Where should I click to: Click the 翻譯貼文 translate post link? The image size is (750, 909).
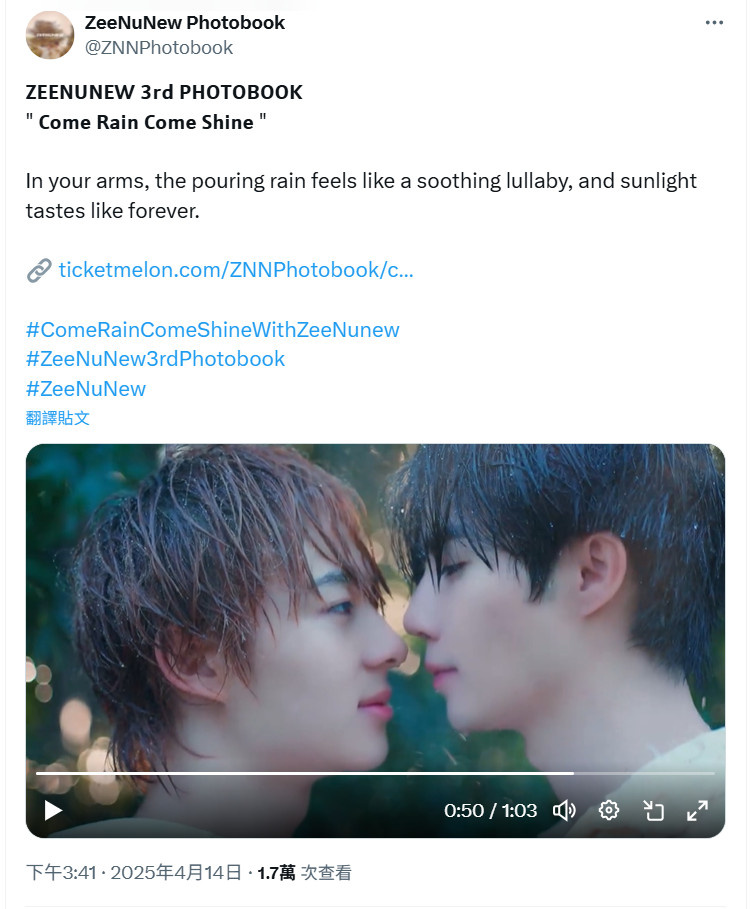click(57, 418)
